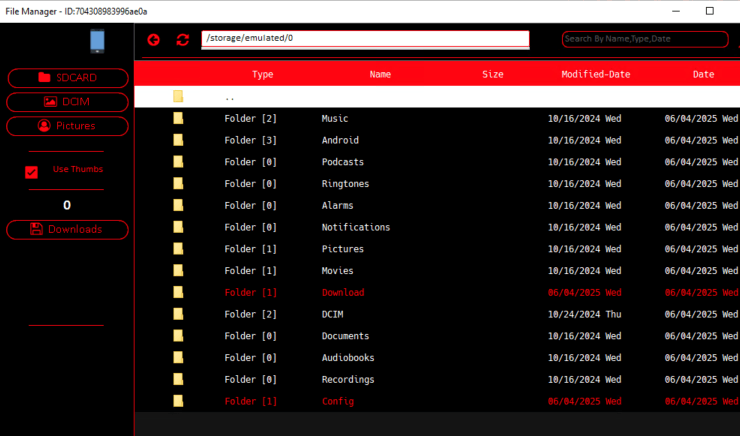740x436 pixels.
Task: Select the Recordings folder name
Action: click(x=348, y=379)
